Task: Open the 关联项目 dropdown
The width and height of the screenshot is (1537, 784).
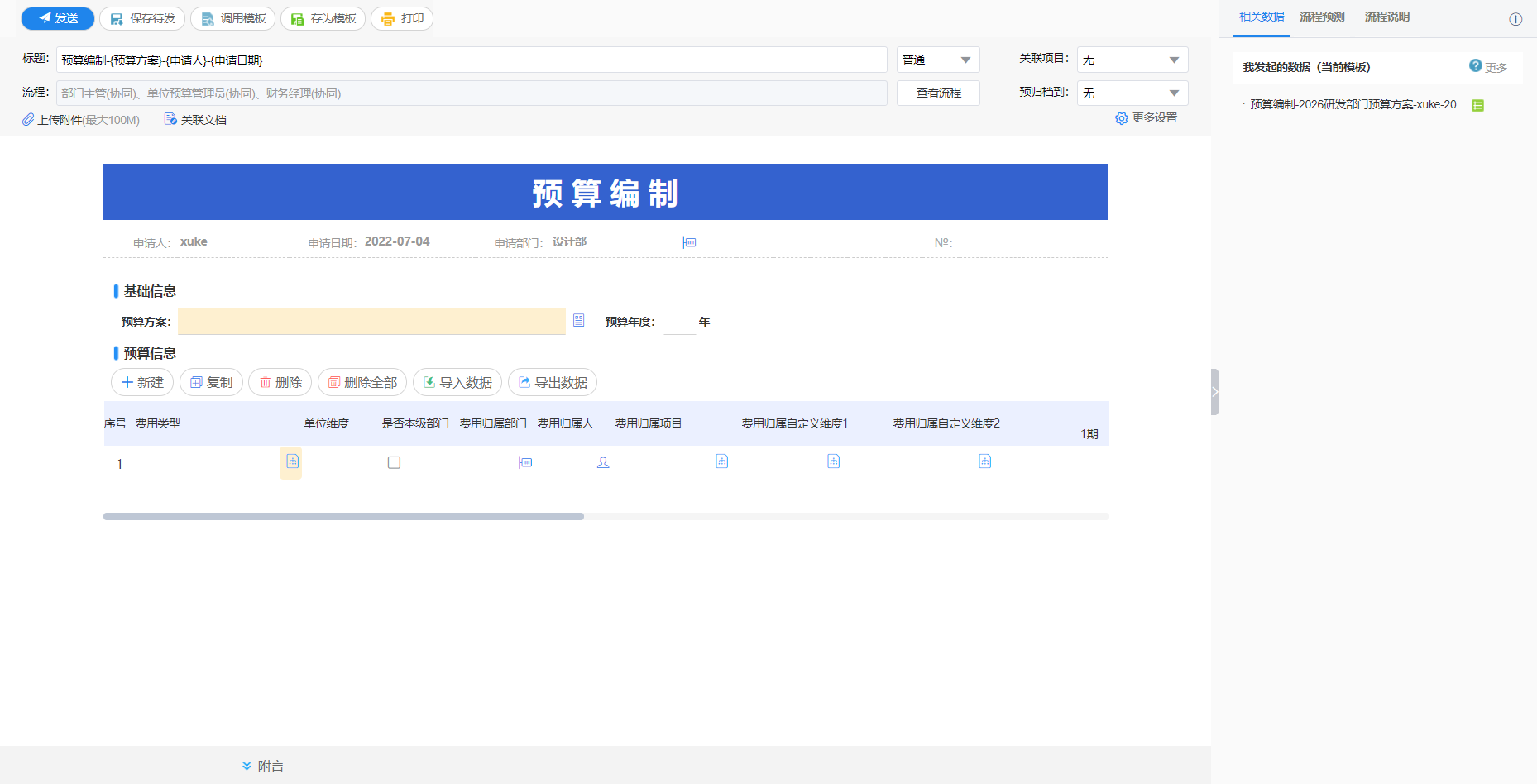Action: click(x=1132, y=60)
